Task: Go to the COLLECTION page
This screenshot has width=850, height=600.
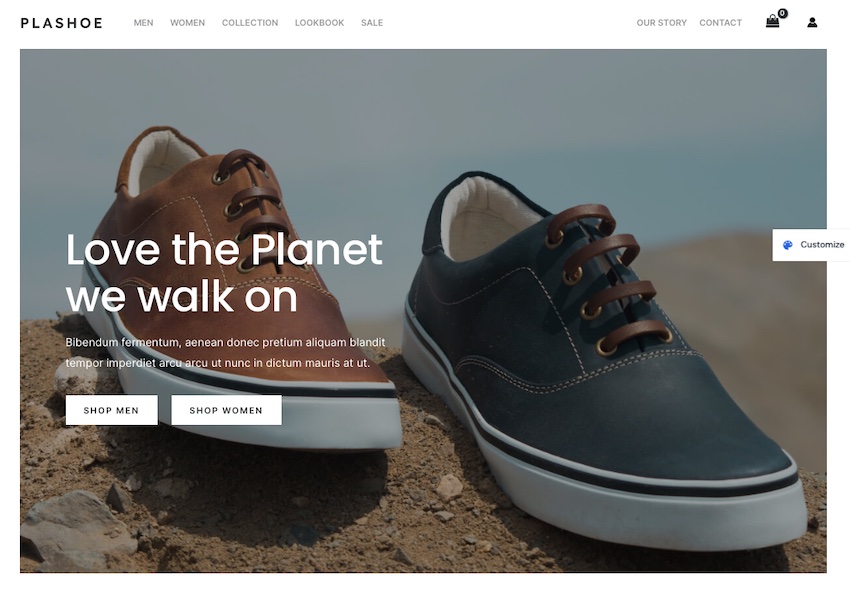Action: 250,23
